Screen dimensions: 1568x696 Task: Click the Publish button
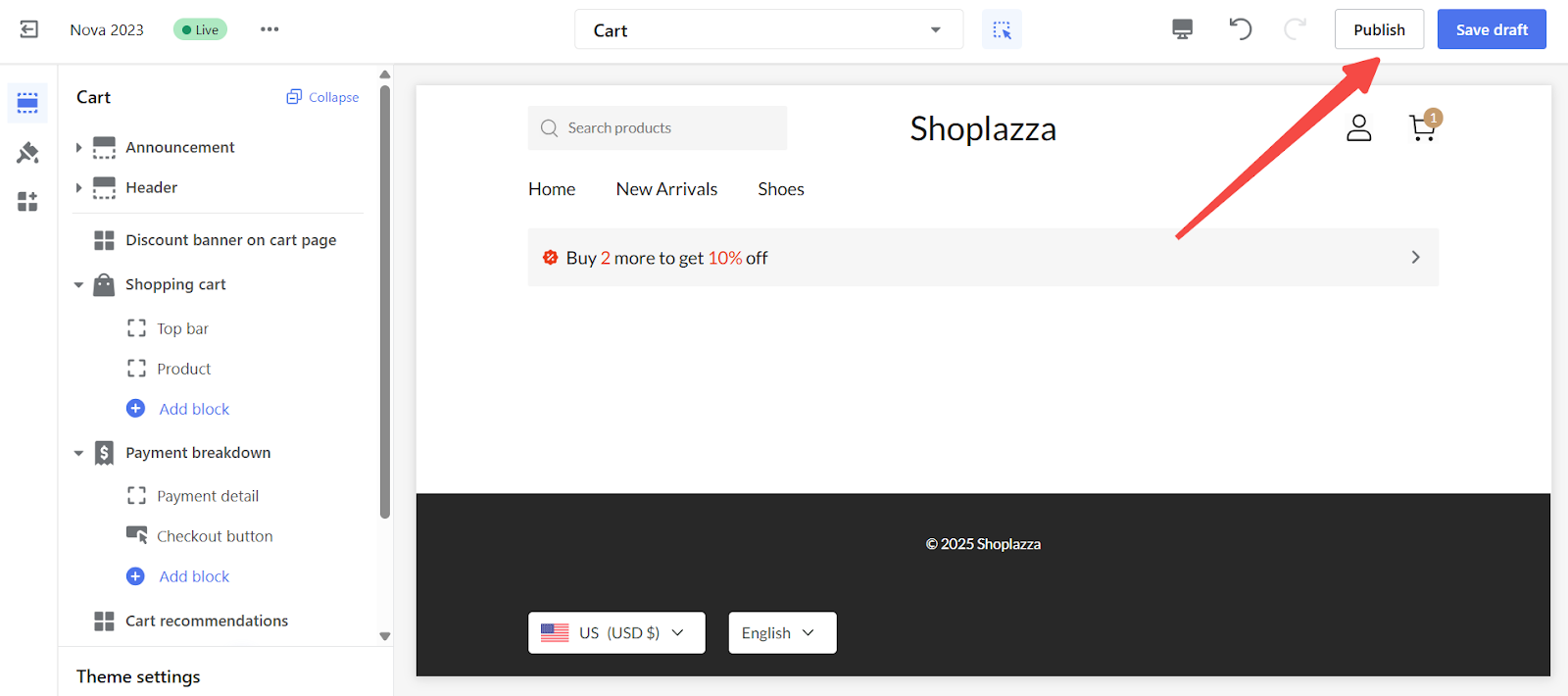pos(1379,29)
